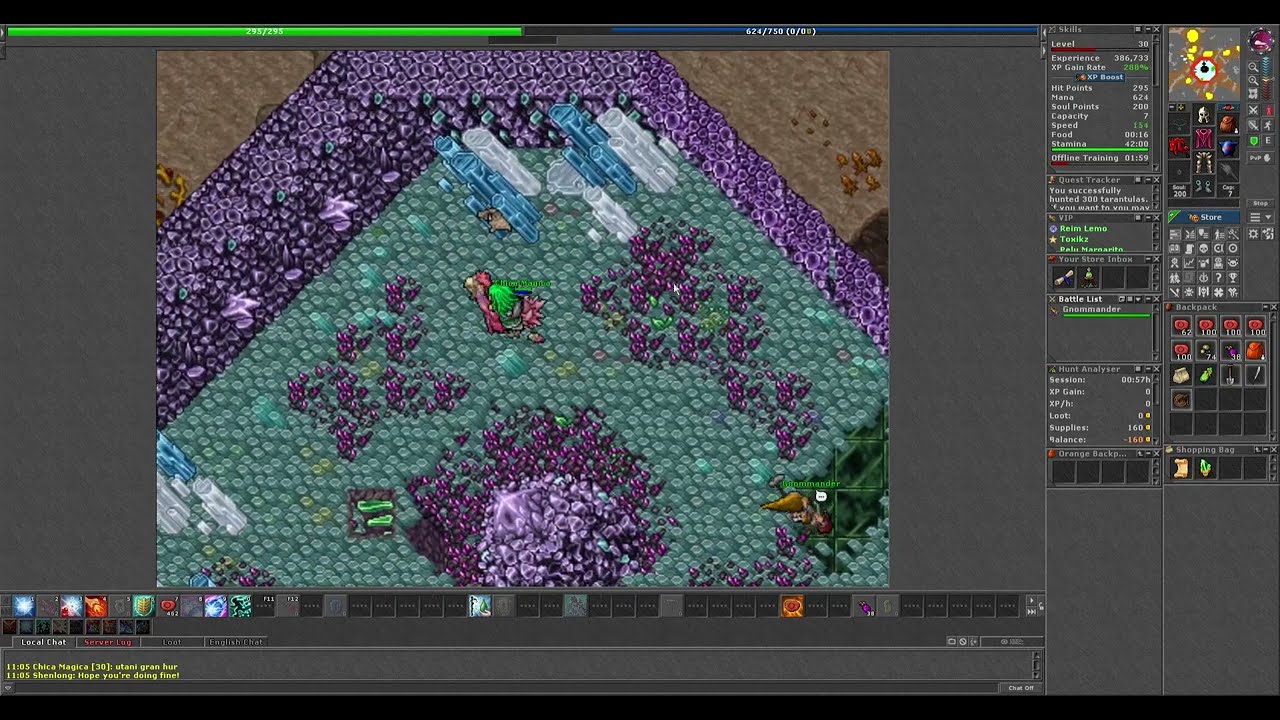
Task: Select the parchment scroll in Shopping Bag
Action: pos(1181,468)
